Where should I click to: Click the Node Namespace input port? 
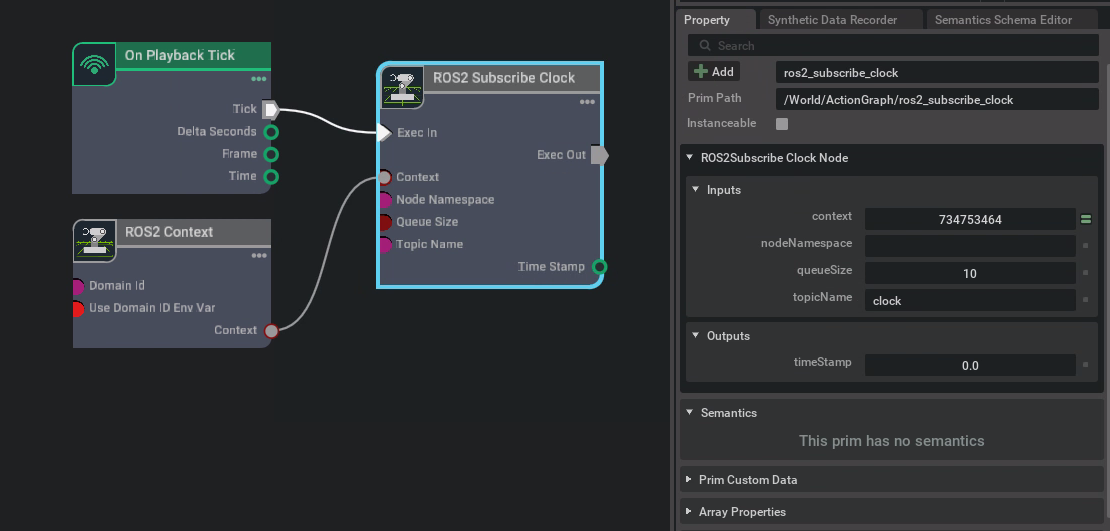384,200
